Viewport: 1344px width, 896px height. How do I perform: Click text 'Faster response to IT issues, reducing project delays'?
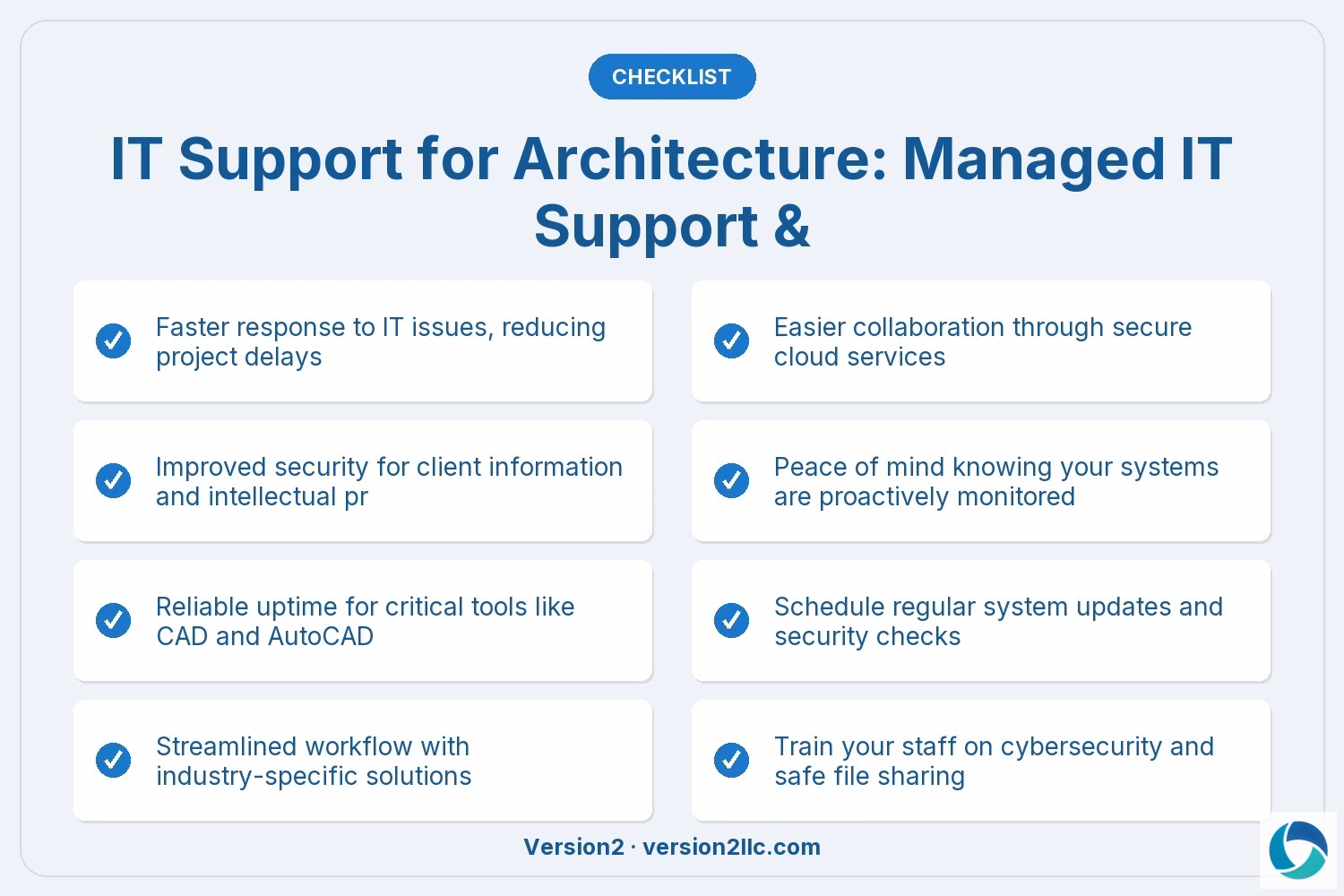[x=381, y=342]
